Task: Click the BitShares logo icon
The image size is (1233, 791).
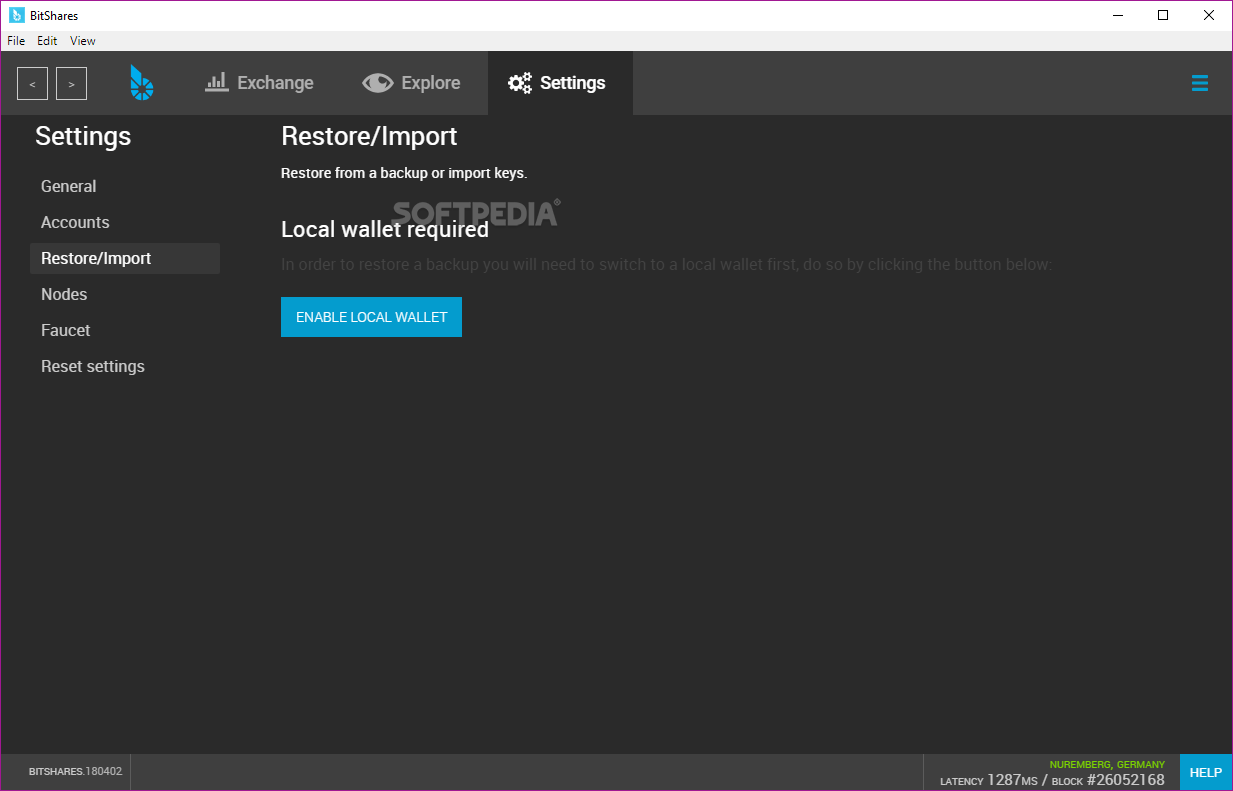Action: coord(142,83)
